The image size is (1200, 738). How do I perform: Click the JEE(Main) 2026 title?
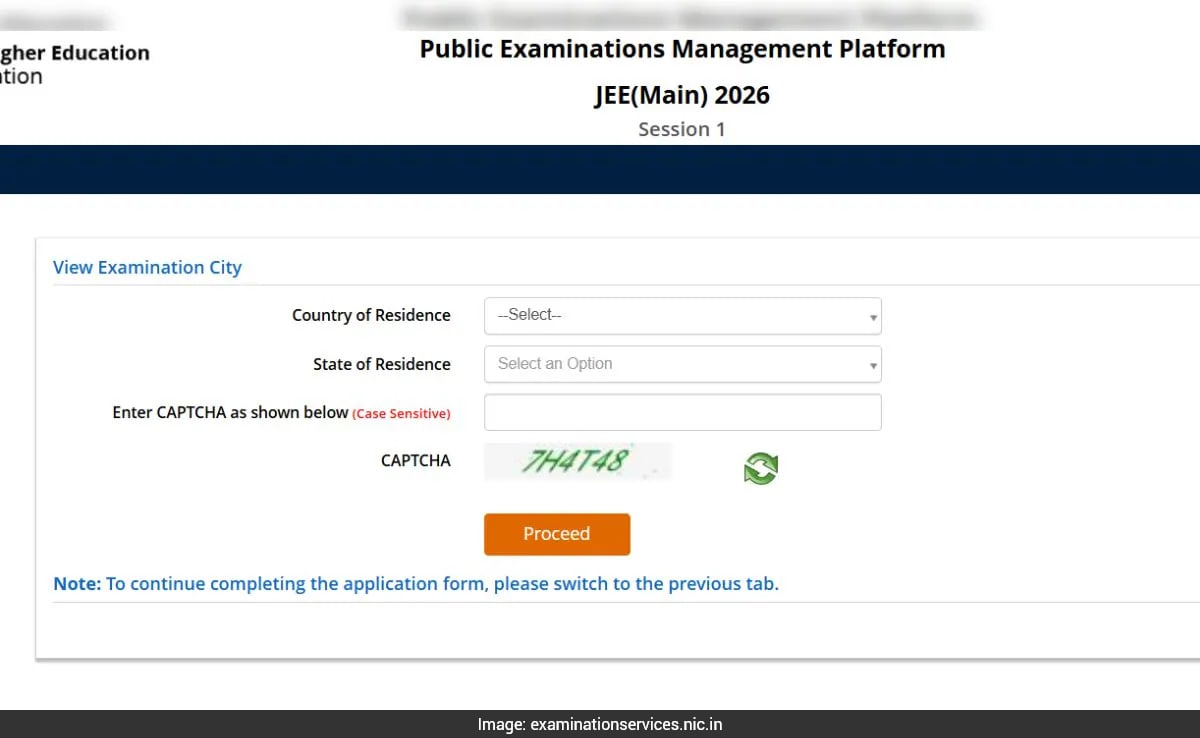coord(682,95)
